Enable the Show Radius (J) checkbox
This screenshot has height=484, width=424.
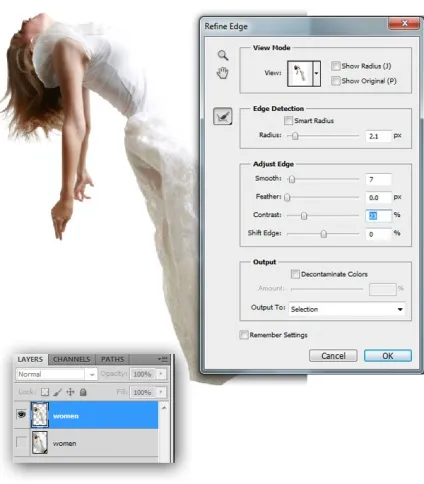tap(335, 66)
